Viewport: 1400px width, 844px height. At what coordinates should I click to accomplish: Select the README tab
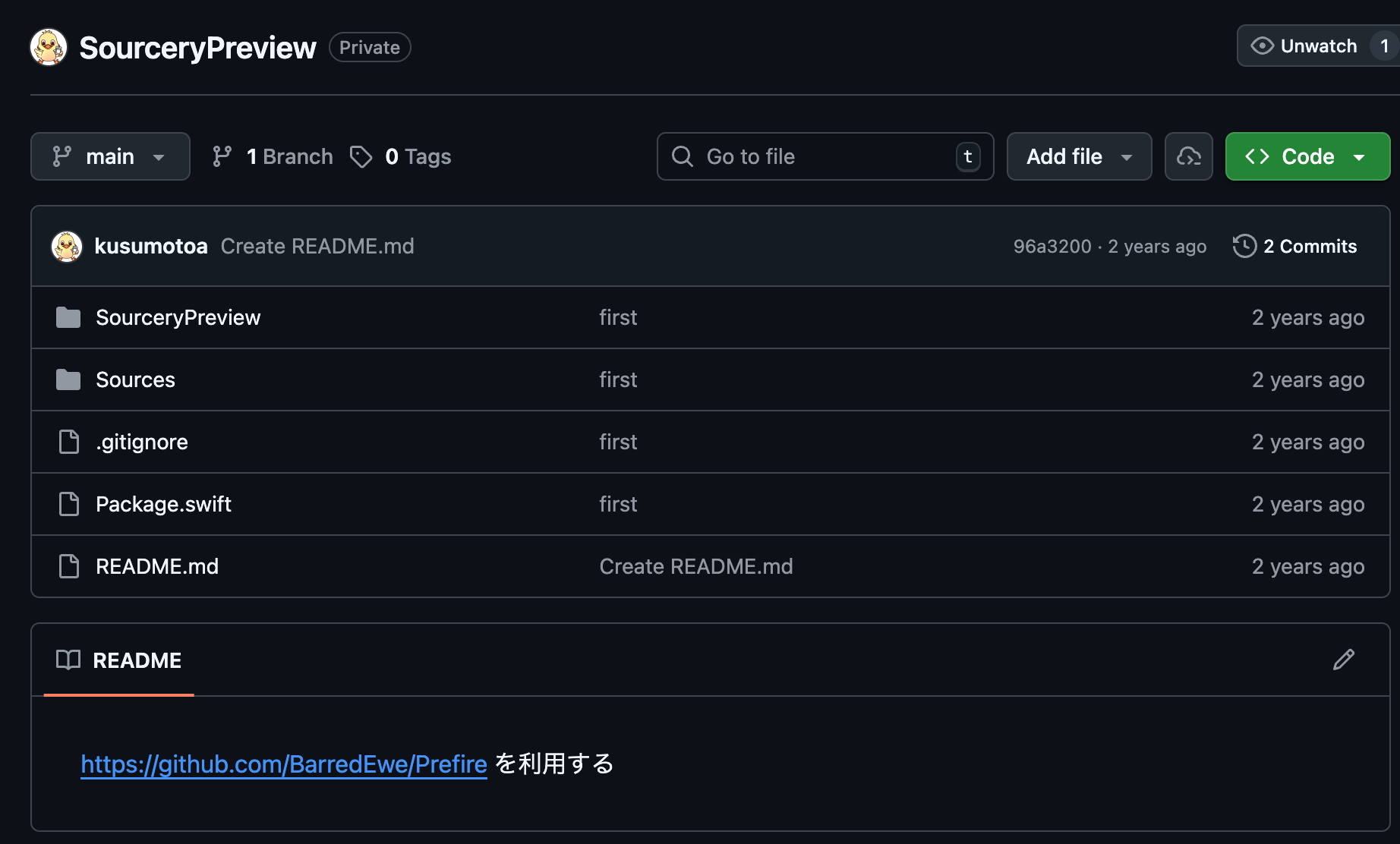[119, 660]
